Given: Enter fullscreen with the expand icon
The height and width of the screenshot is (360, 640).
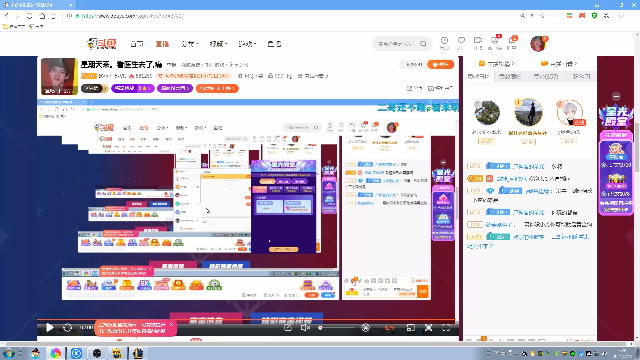Looking at the screenshot, I should point(446,327).
